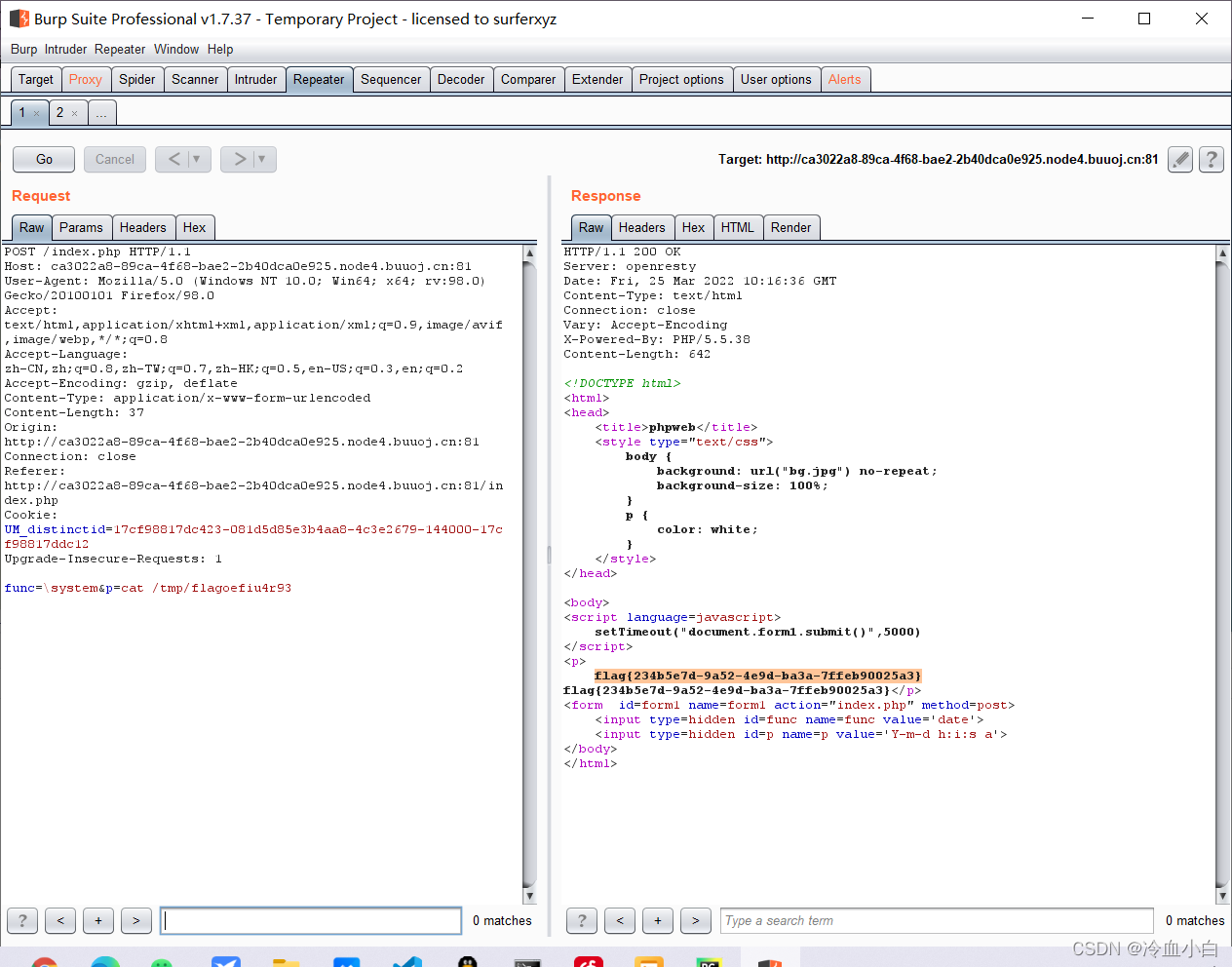Switch to the Target tab

[36, 79]
